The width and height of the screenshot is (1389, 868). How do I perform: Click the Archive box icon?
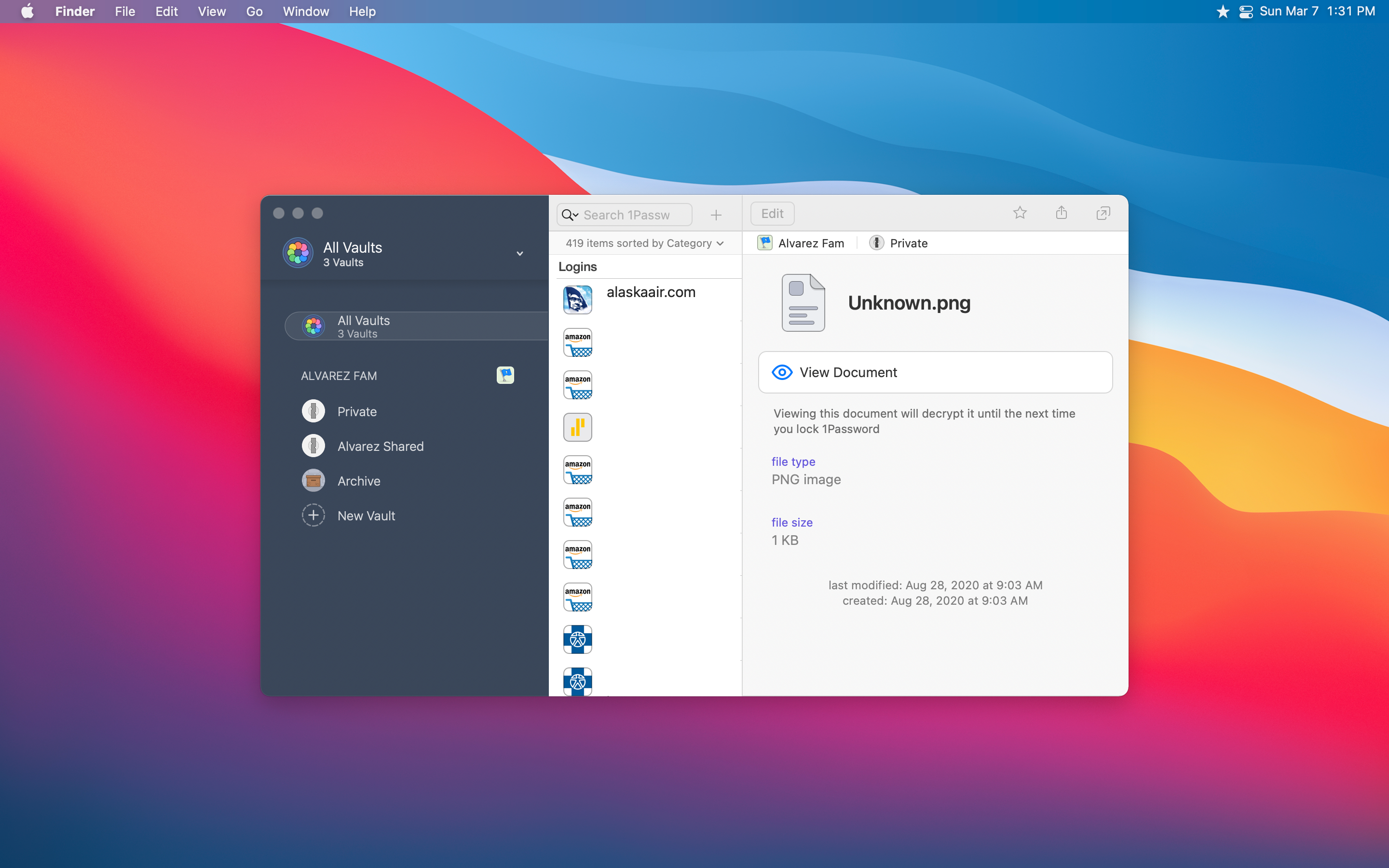coord(313,480)
